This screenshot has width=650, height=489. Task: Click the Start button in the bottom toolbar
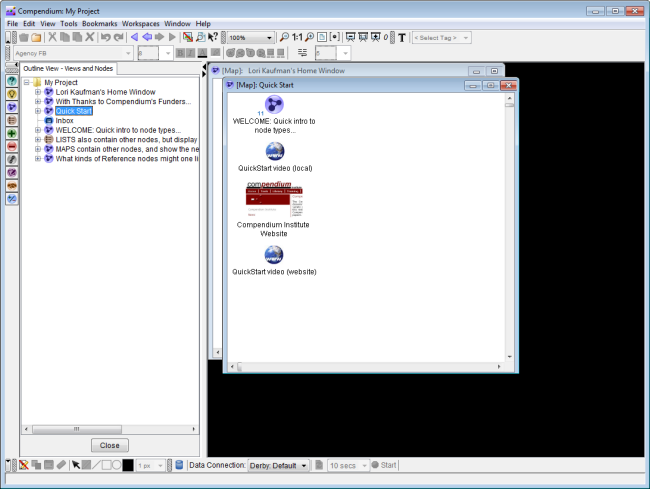pos(384,465)
